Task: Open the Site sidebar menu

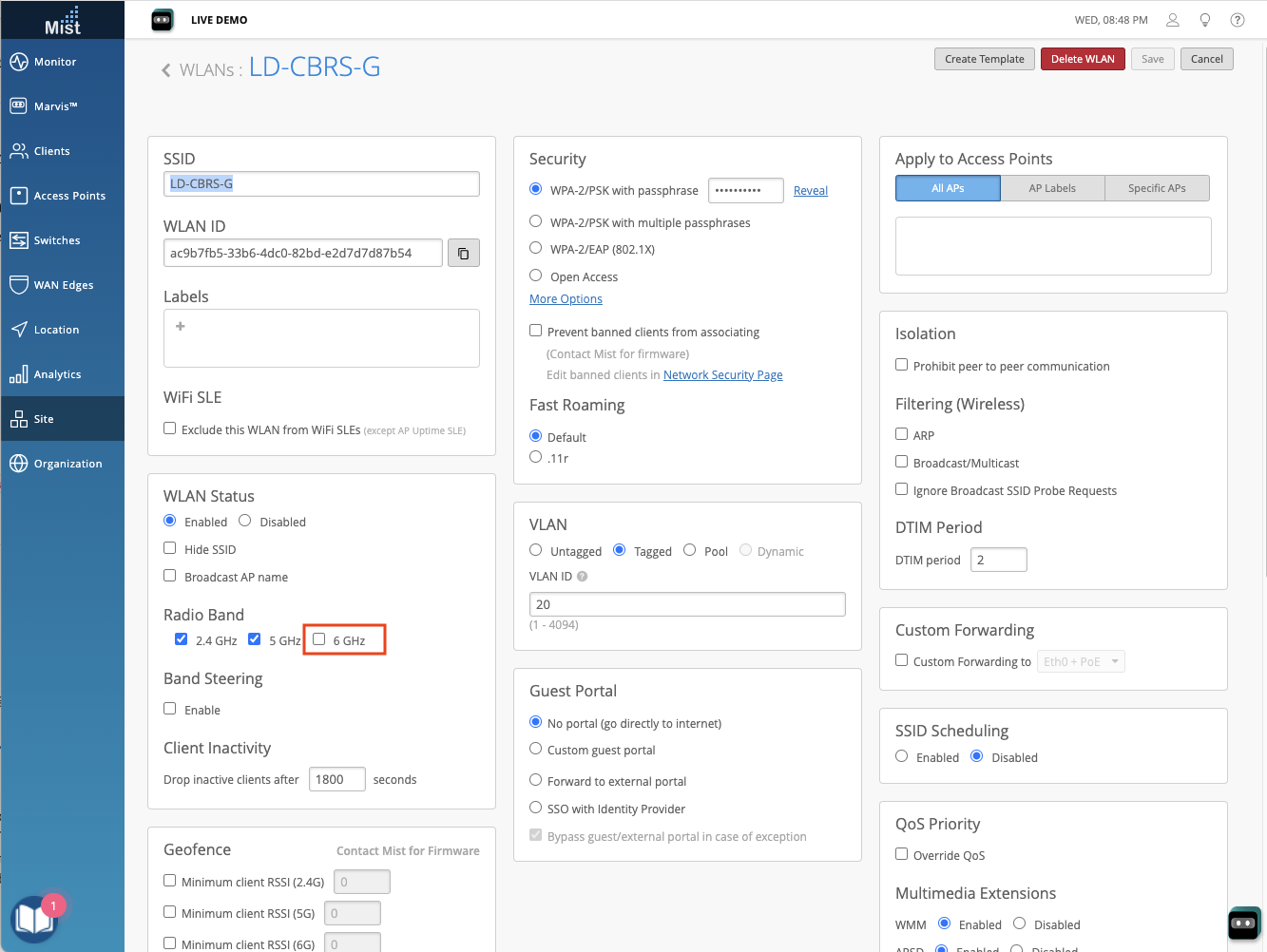Action: click(x=63, y=419)
